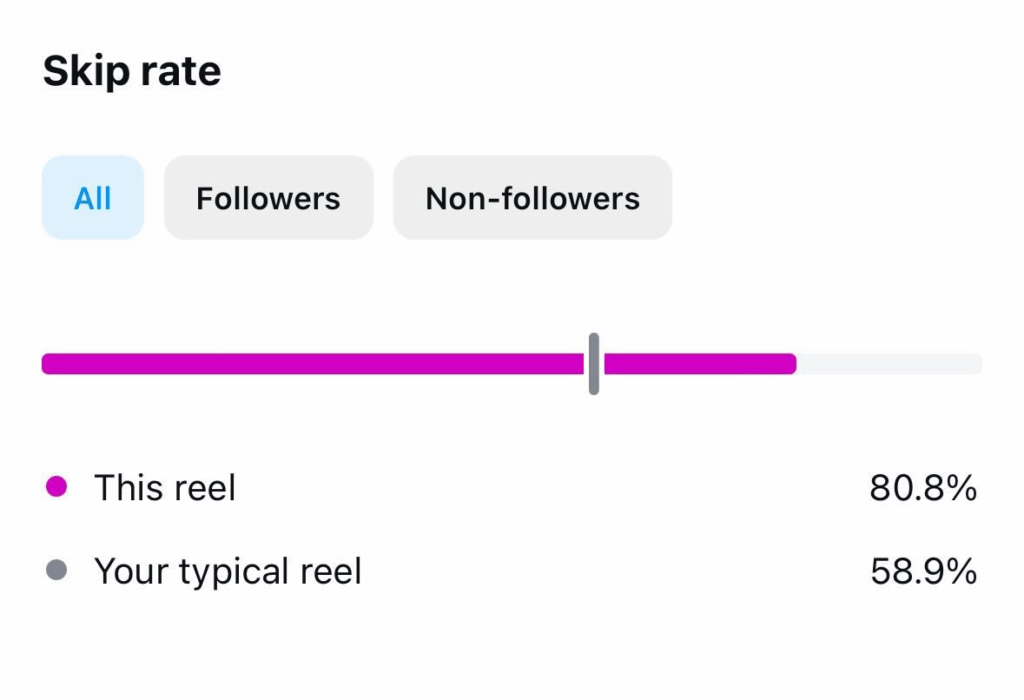The width and height of the screenshot is (1024, 700).
Task: Select the Your typical reel label
Action: pyautogui.click(x=228, y=572)
